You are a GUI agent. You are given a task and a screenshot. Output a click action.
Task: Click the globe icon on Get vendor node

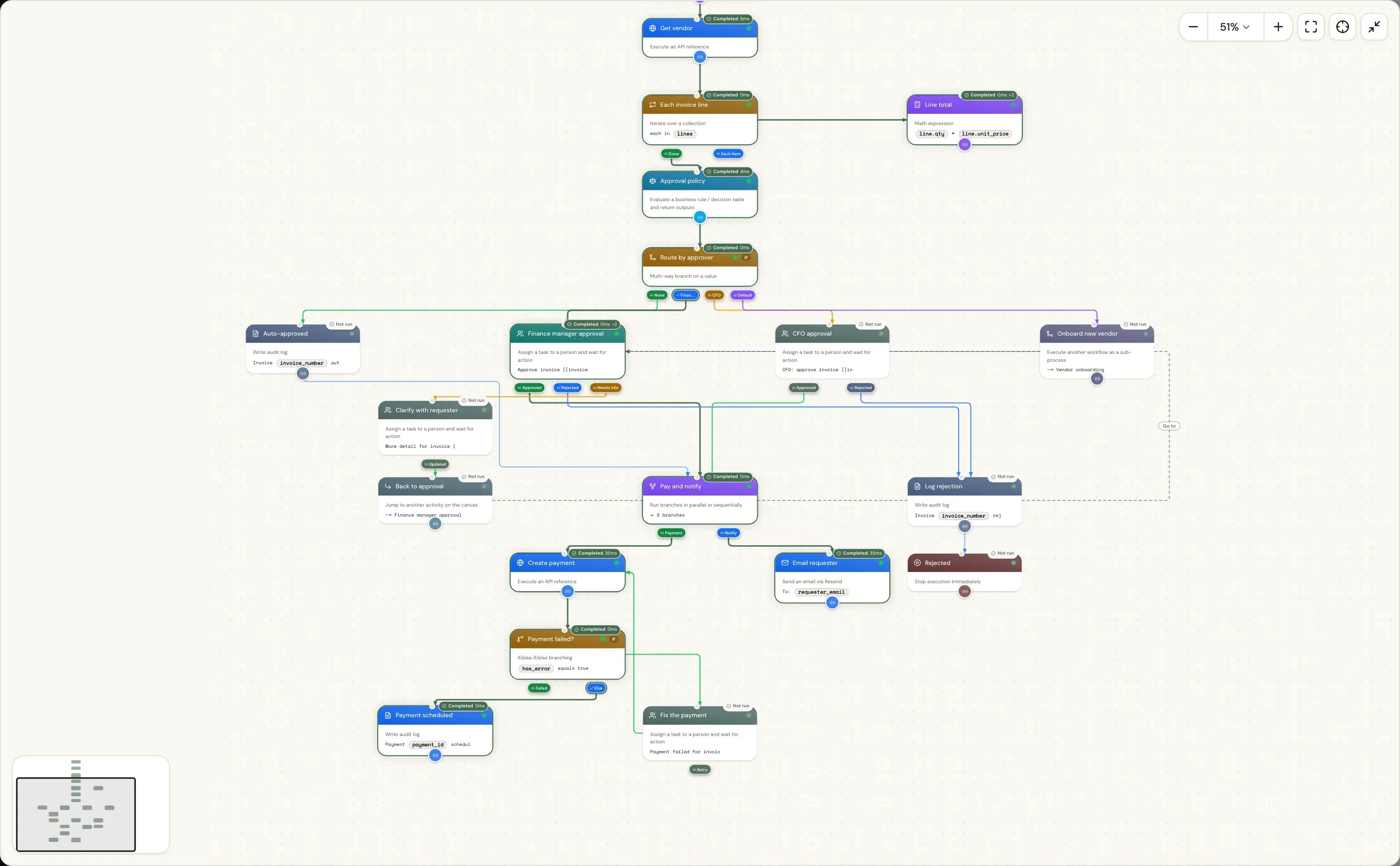[x=653, y=28]
